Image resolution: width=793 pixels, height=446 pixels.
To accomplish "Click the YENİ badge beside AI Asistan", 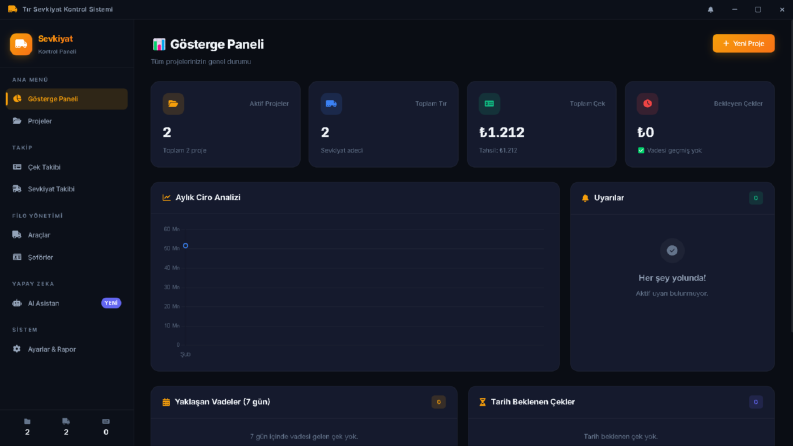I will (x=111, y=303).
